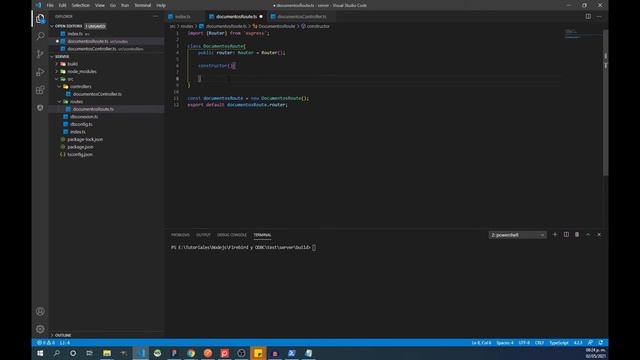Viewport: 640px width, 360px height.
Task: Open the Explorer view in activity bar
Action: (40, 19)
